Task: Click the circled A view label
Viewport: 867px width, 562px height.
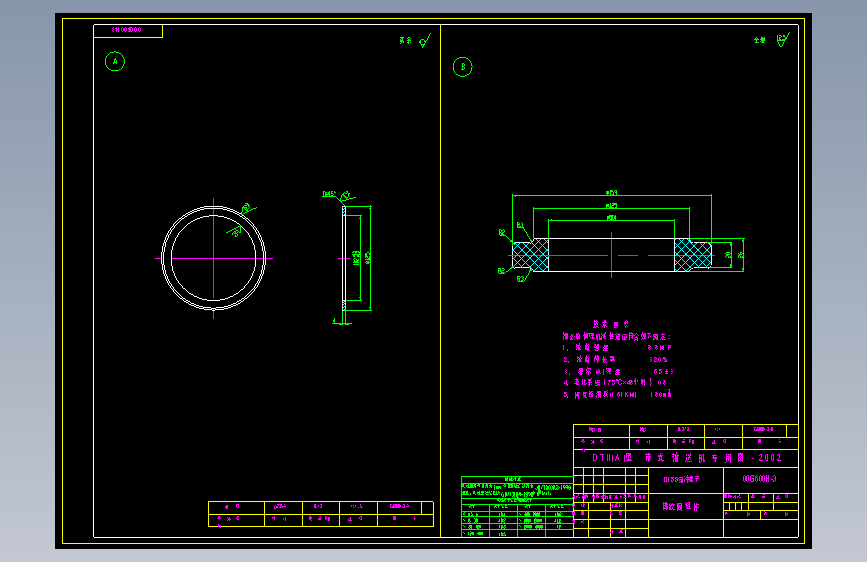Action: coord(115,61)
